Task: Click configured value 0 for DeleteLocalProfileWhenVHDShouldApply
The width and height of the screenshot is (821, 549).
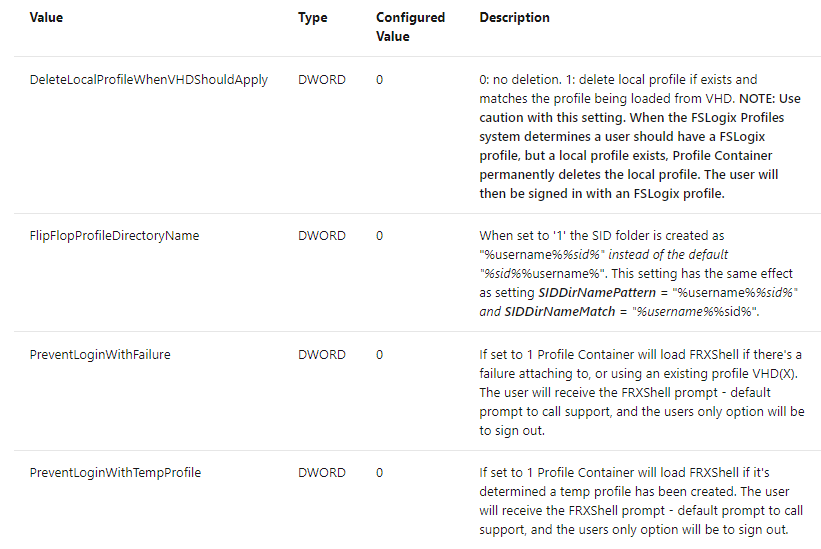Action: coord(380,80)
